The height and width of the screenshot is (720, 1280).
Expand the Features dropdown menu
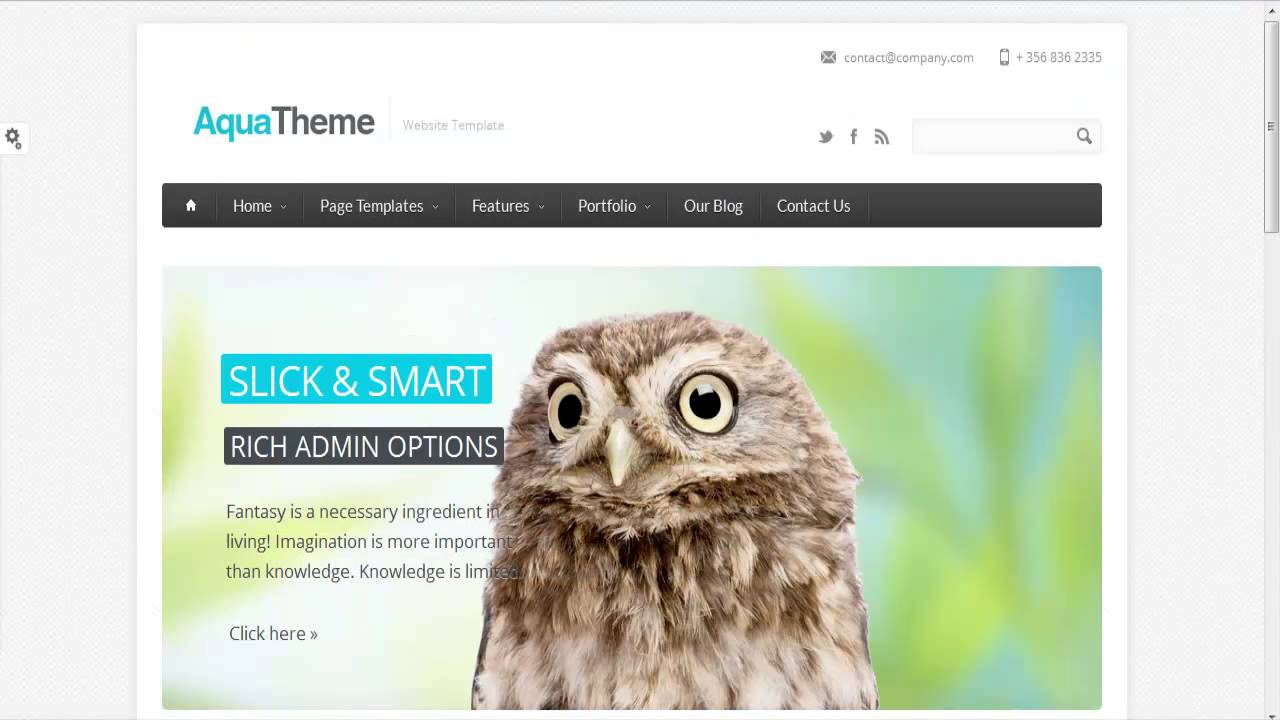click(x=508, y=206)
